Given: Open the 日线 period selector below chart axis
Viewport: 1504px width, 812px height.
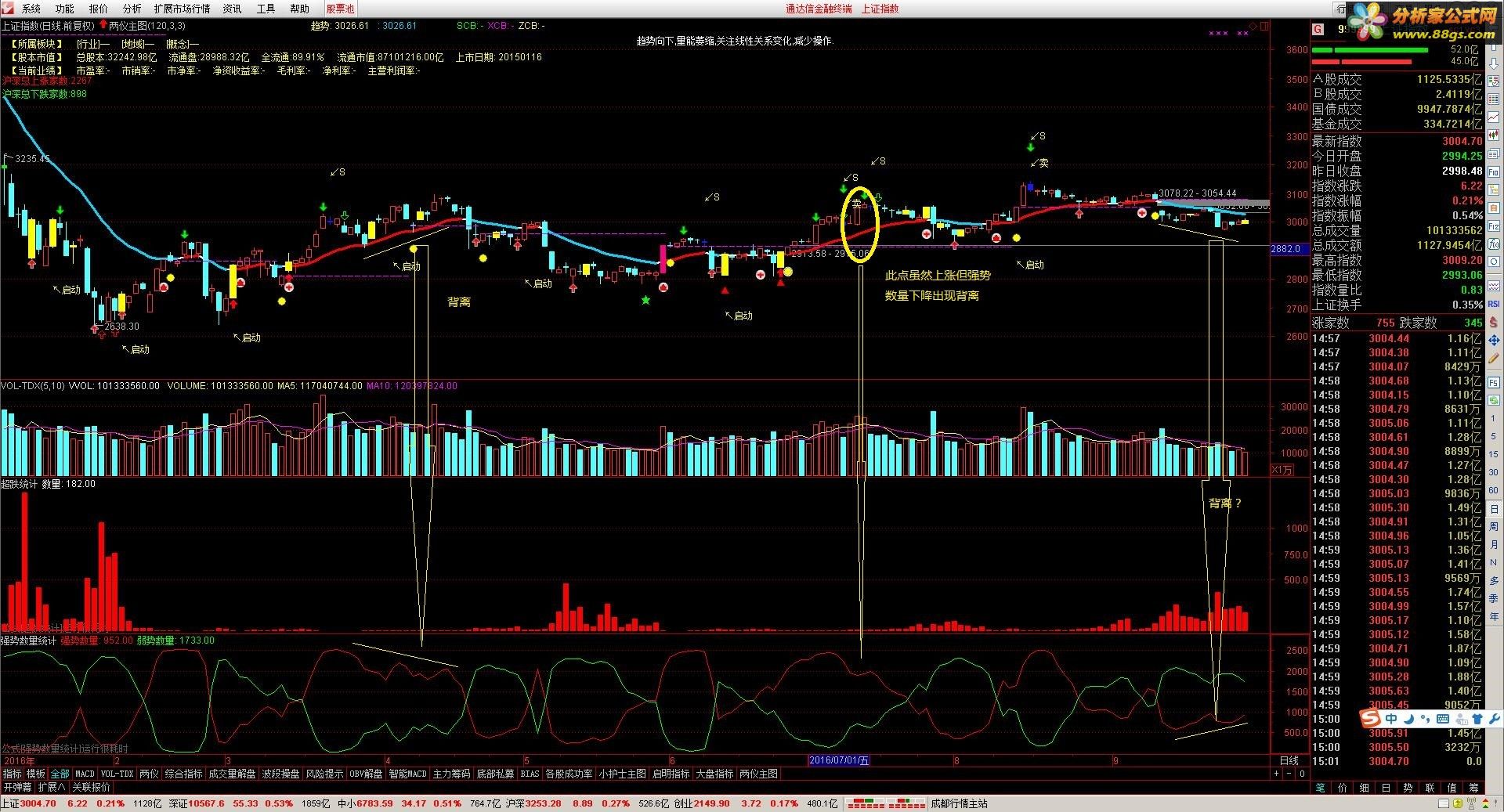Looking at the screenshot, I should click(1289, 760).
